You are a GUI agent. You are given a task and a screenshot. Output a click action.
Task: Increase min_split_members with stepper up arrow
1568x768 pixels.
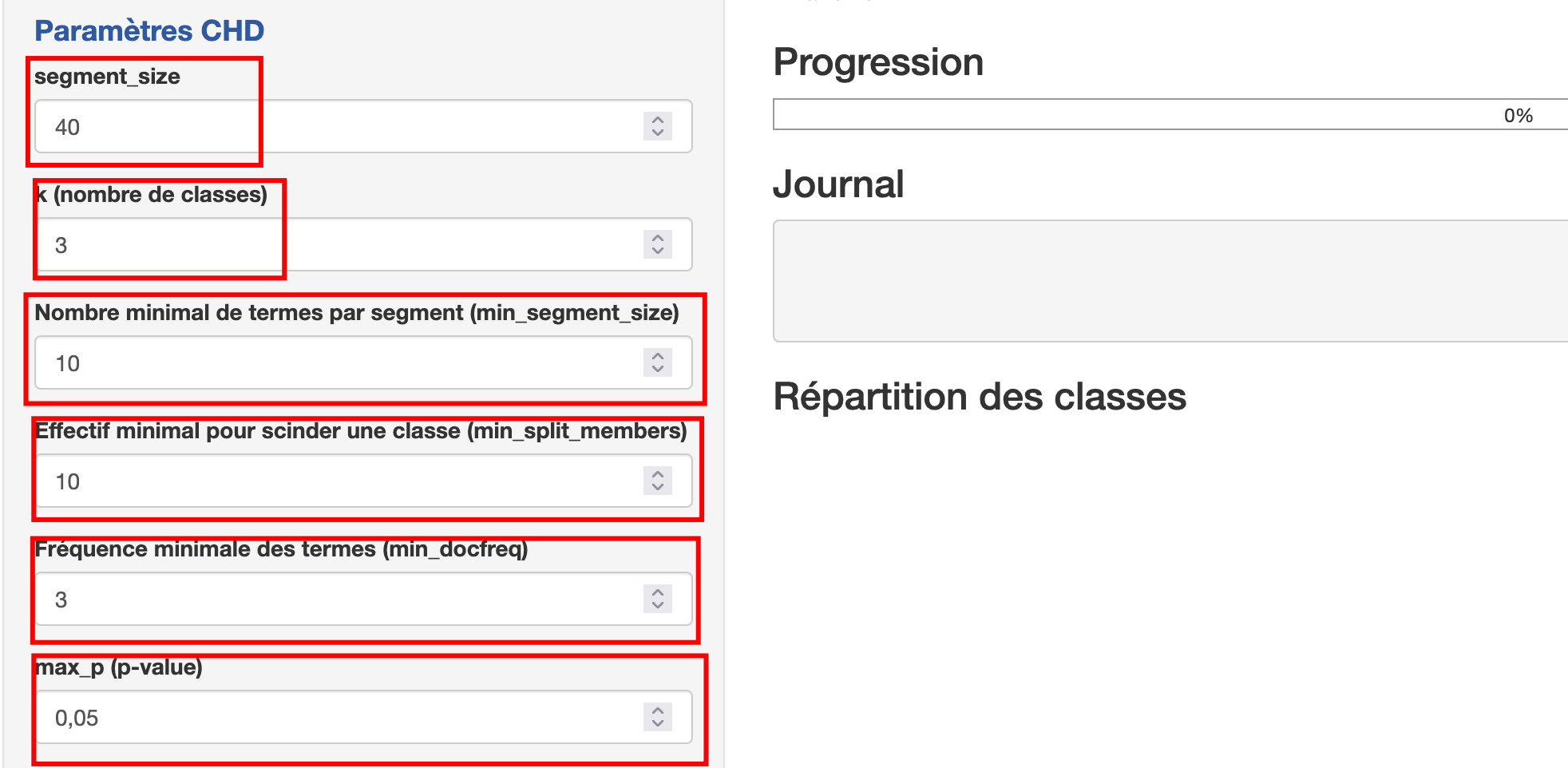[x=658, y=474]
